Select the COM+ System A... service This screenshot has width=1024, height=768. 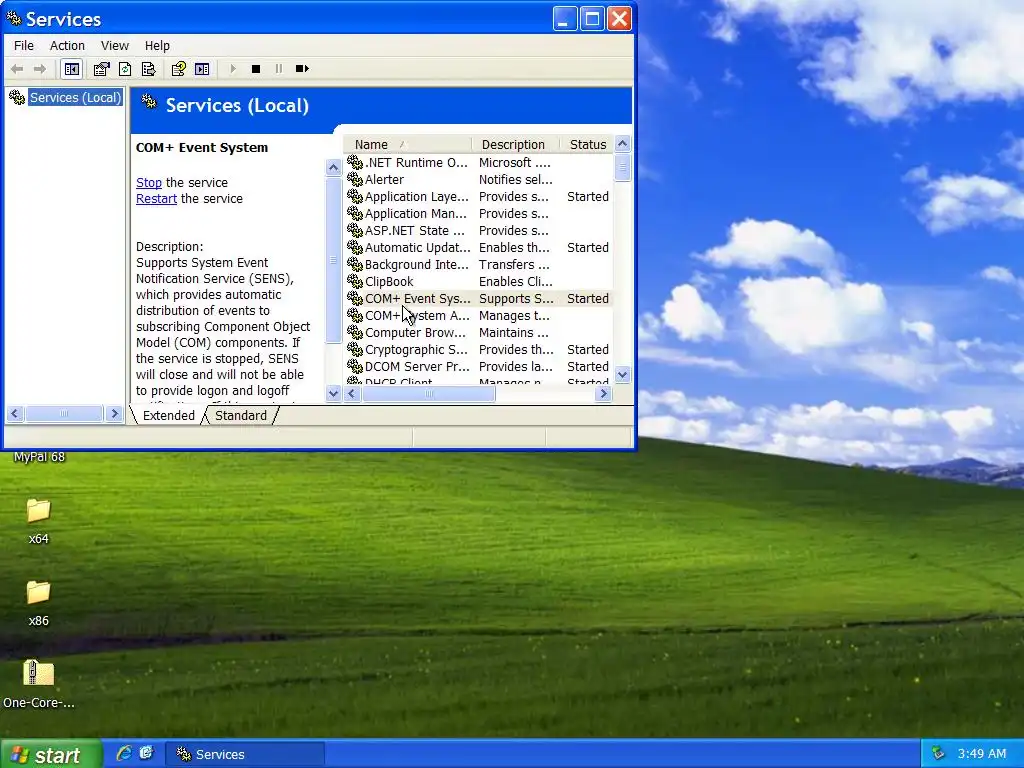(479, 315)
